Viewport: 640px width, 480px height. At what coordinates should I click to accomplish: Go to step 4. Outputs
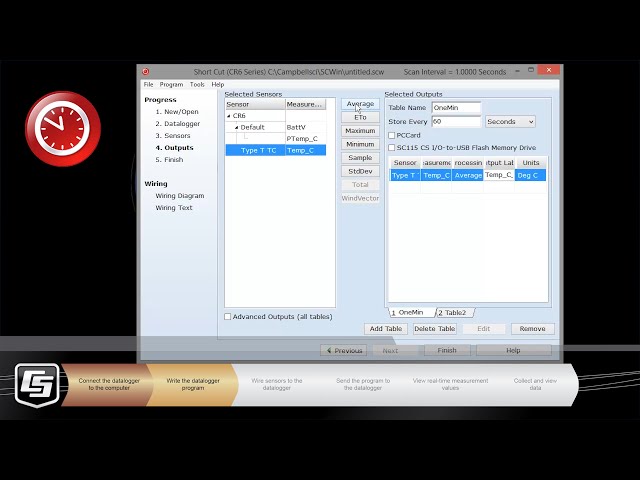174,147
